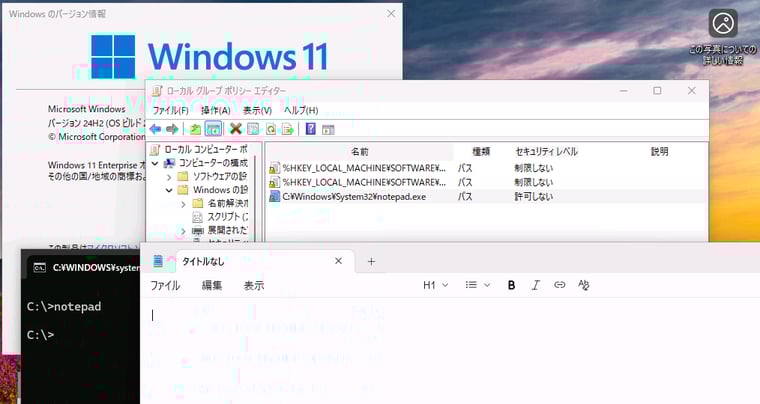Open the H1 heading dropdown in Notepad
This screenshot has height=404, width=760.
(435, 285)
